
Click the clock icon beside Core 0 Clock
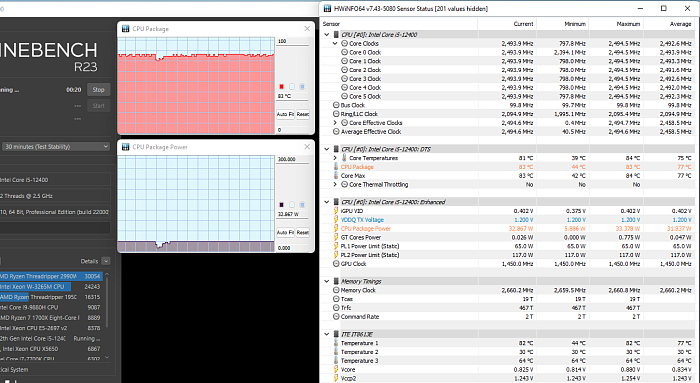pos(344,52)
